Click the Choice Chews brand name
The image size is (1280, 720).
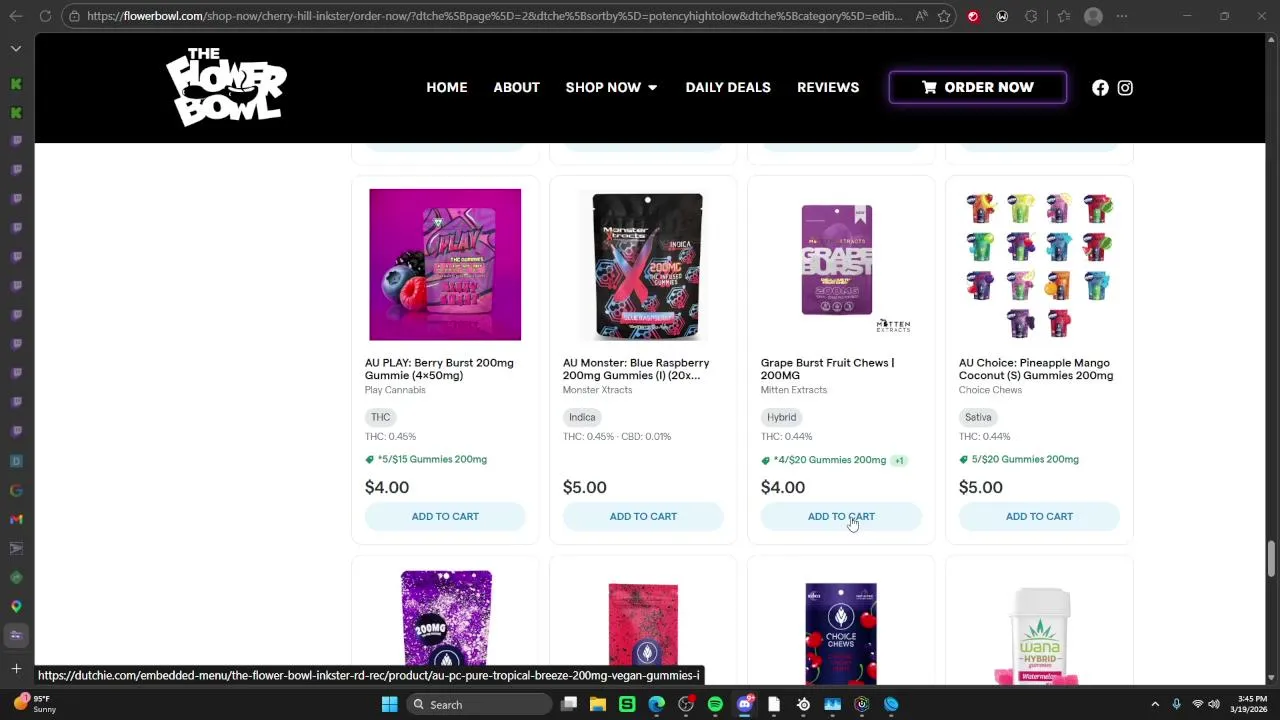(x=990, y=390)
